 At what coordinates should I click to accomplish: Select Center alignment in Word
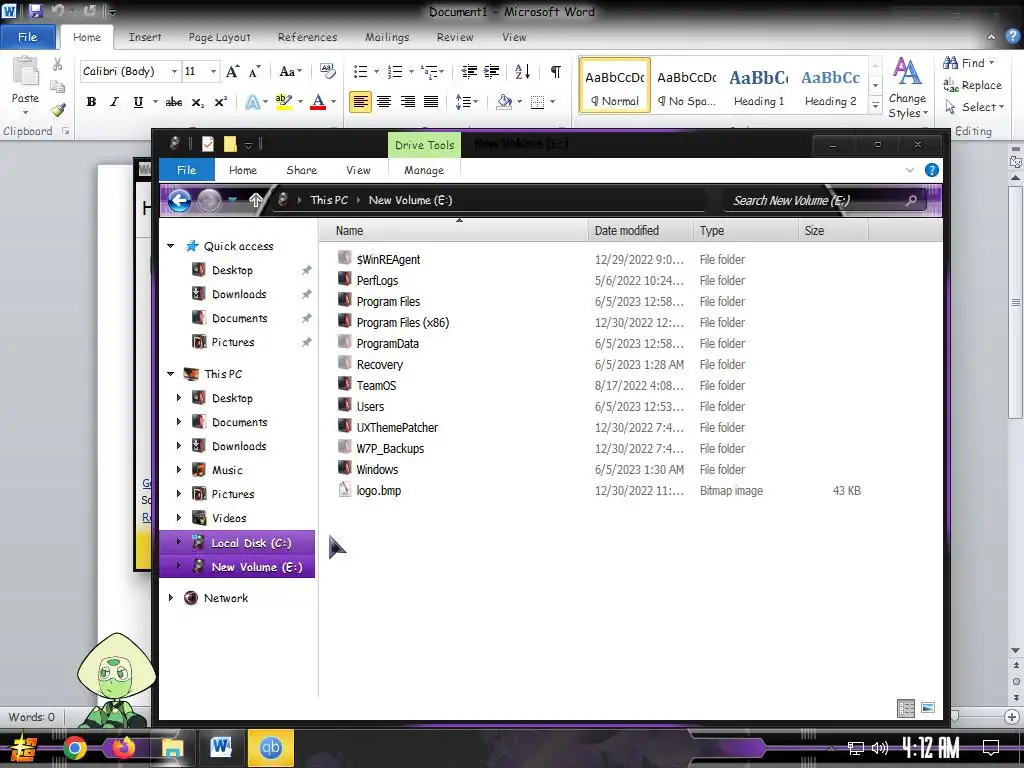pyautogui.click(x=384, y=102)
